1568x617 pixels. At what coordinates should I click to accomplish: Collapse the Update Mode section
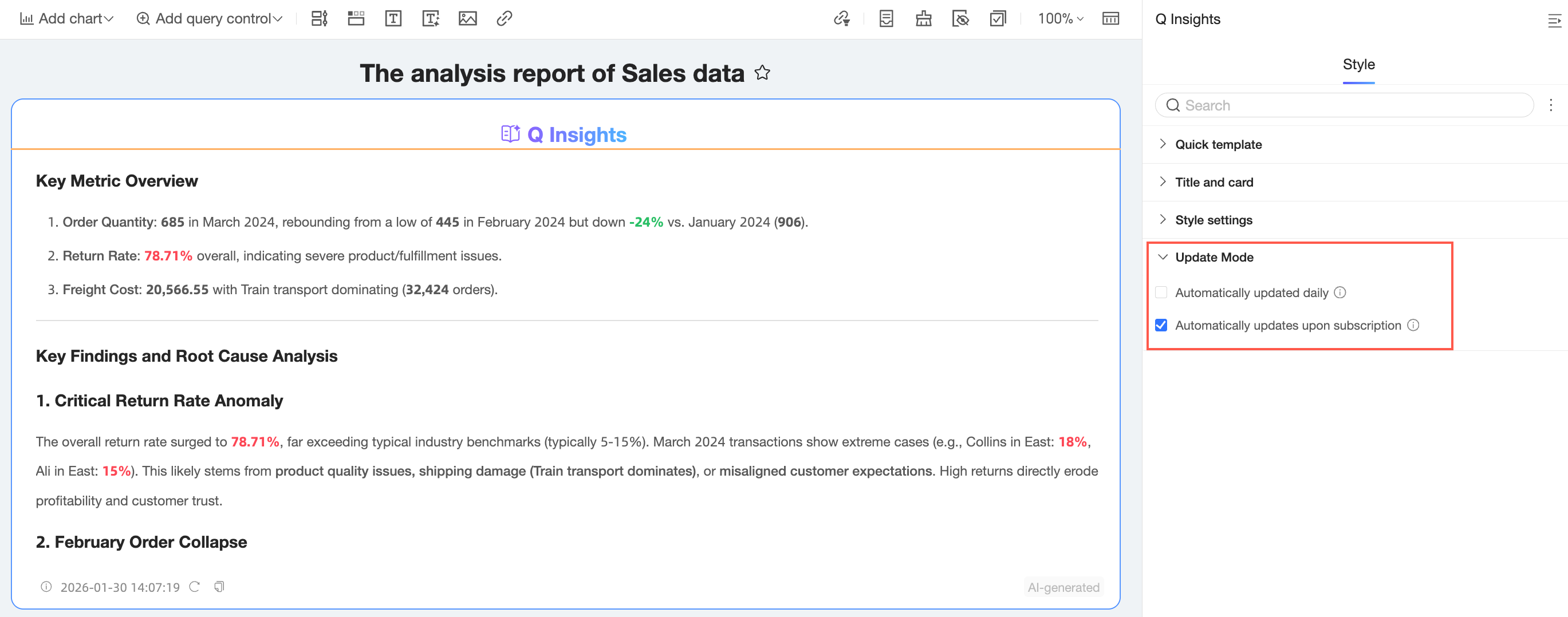1214,258
